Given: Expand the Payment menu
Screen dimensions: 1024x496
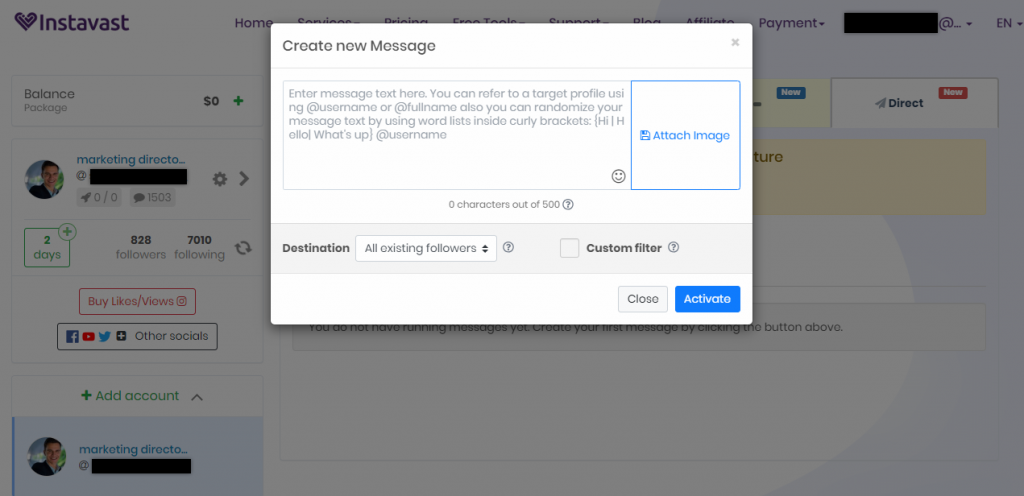Looking at the screenshot, I should pos(791,23).
